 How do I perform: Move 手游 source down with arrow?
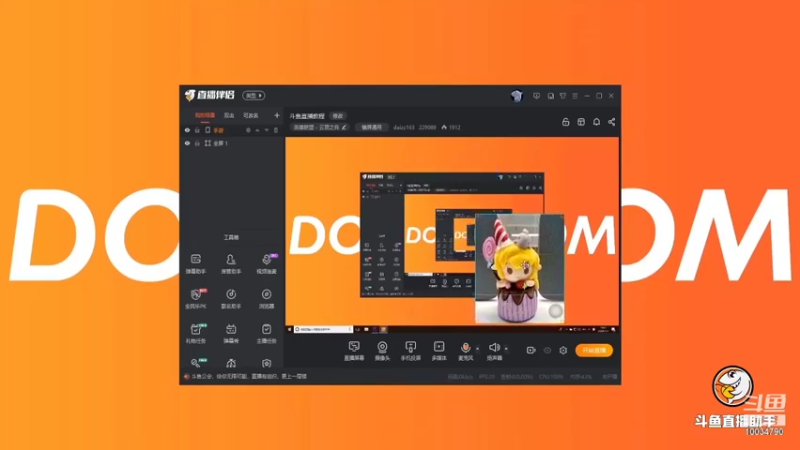(x=267, y=131)
